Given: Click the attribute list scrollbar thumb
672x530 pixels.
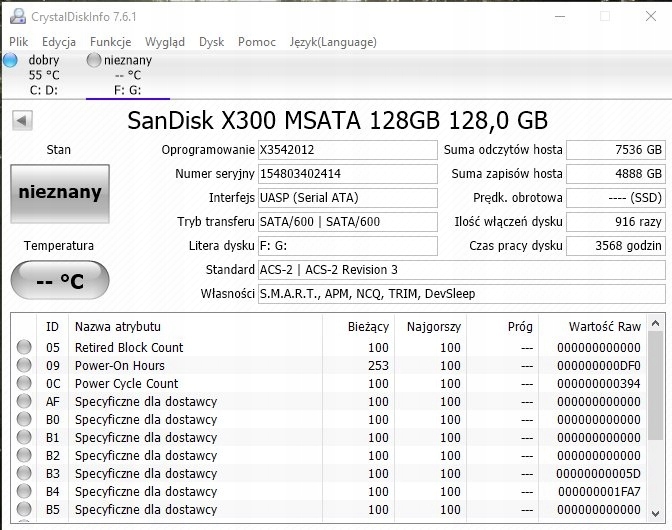Looking at the screenshot, I should coord(655,385).
